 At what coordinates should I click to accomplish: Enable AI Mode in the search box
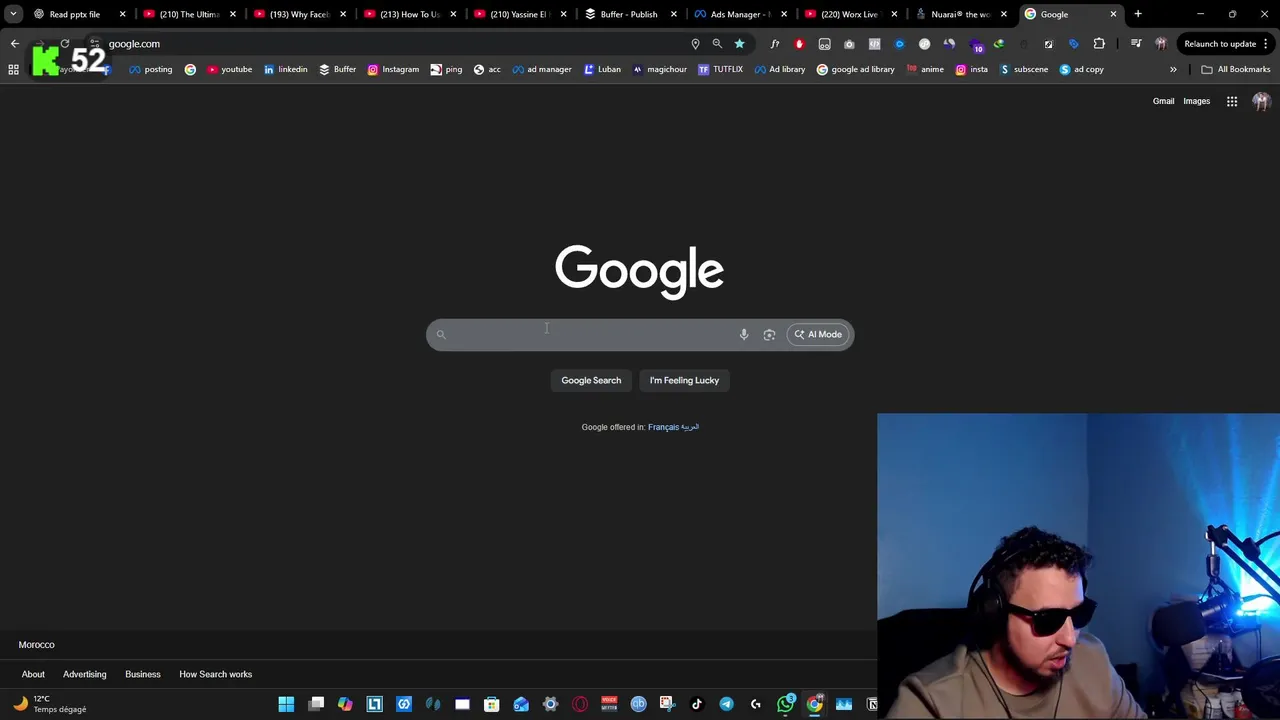pos(818,334)
